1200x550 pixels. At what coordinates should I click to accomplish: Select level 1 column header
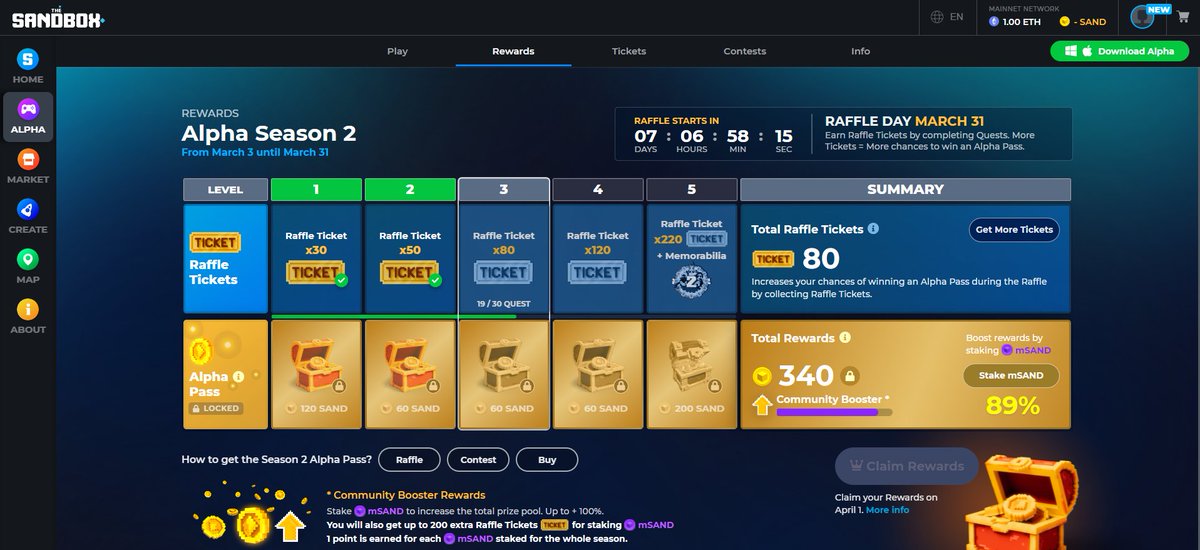pos(316,189)
